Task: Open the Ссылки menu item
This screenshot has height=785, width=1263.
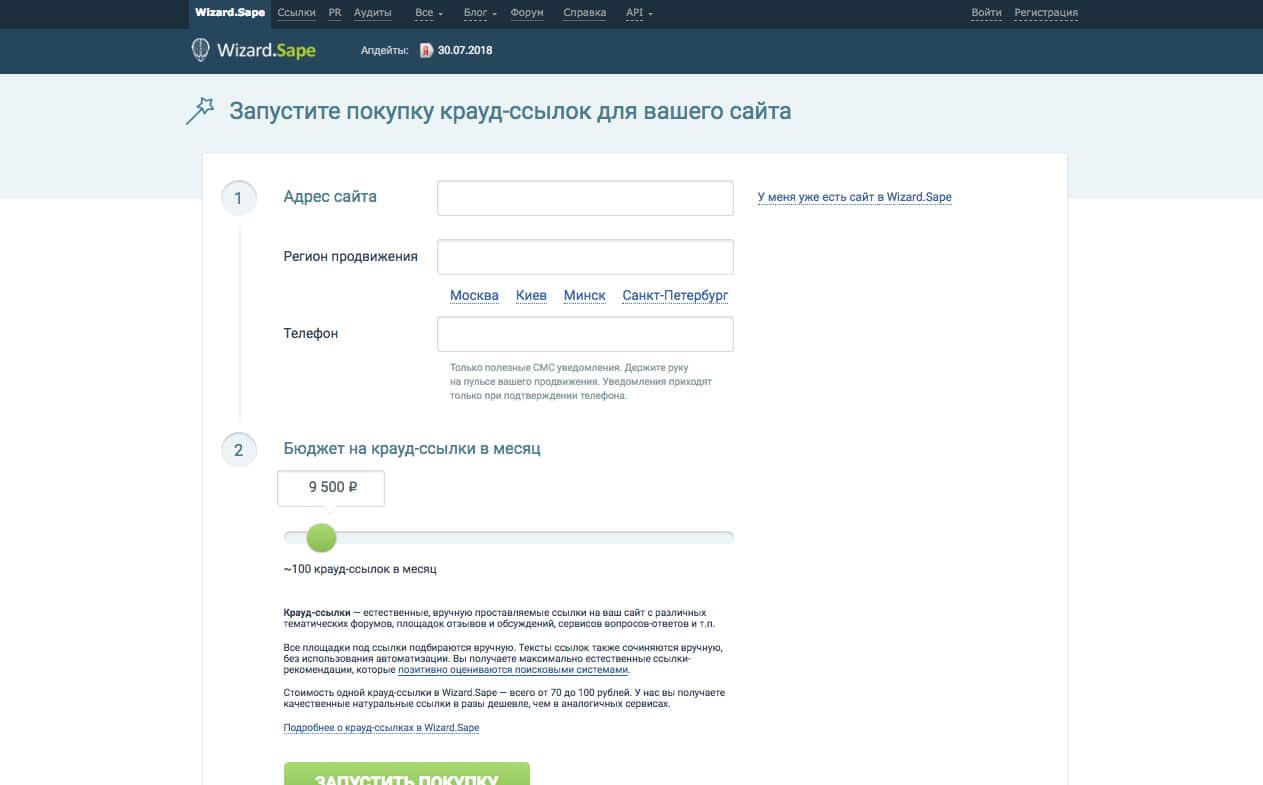Action: [x=297, y=13]
